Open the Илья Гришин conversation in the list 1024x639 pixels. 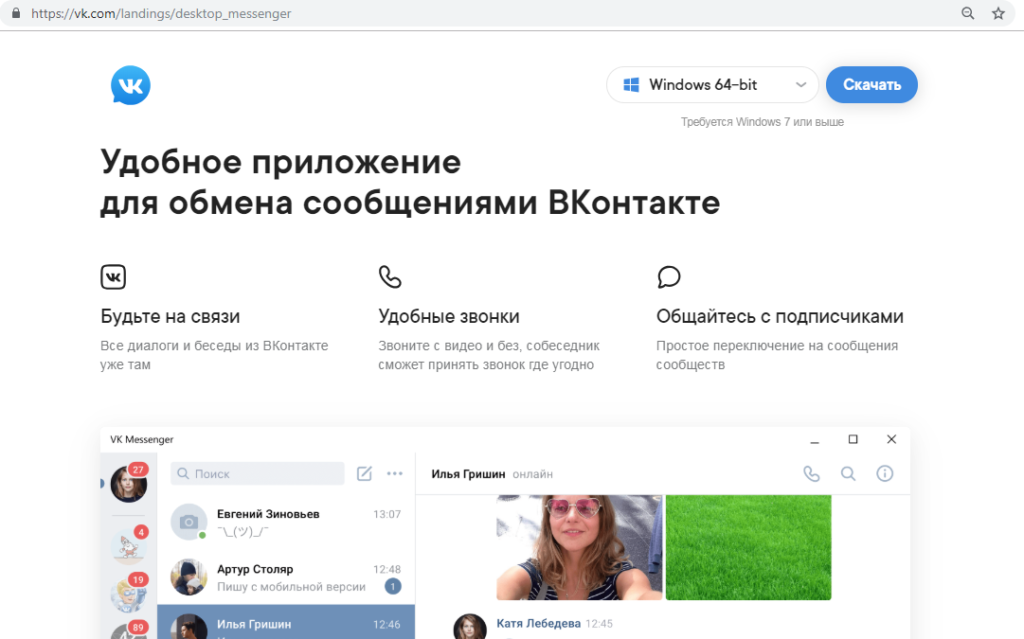click(x=286, y=622)
